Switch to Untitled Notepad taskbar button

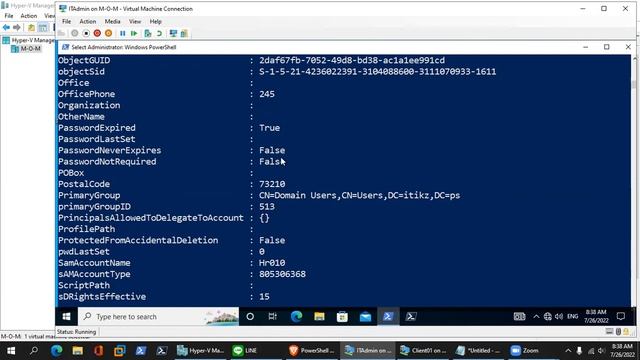point(478,351)
